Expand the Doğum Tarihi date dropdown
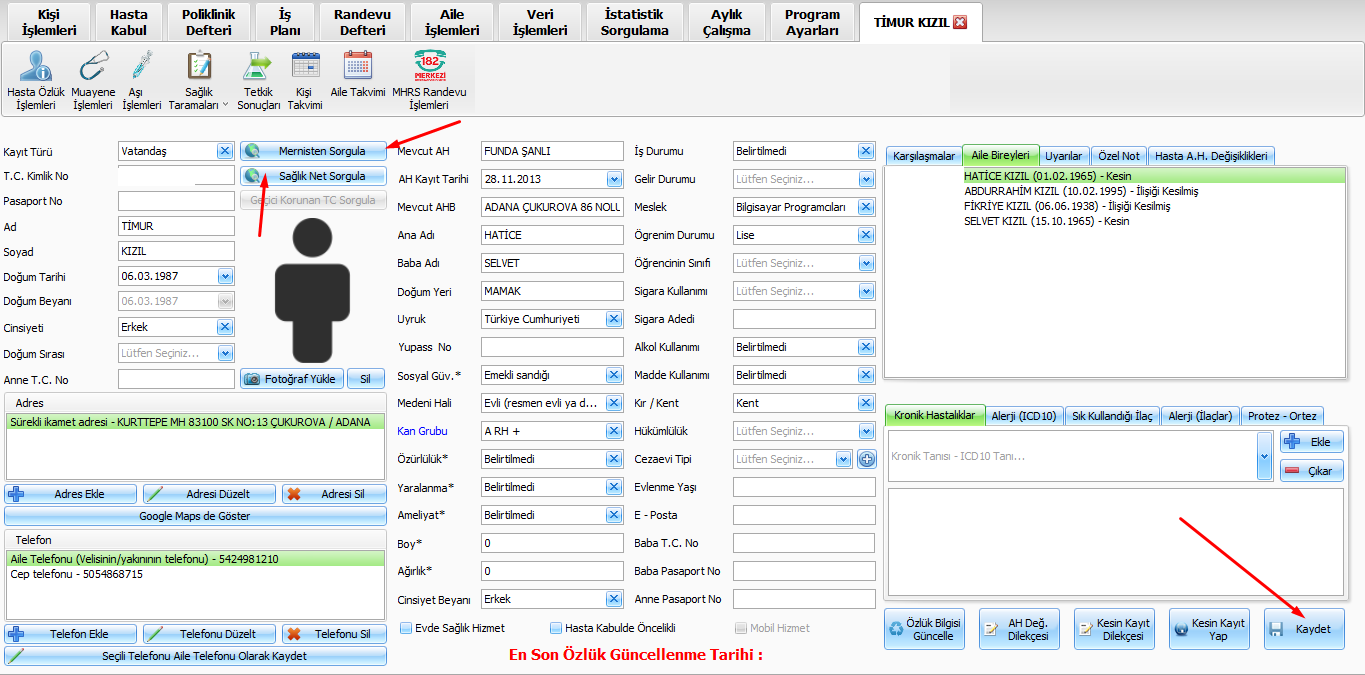This screenshot has height=675, width=1365. pos(225,276)
